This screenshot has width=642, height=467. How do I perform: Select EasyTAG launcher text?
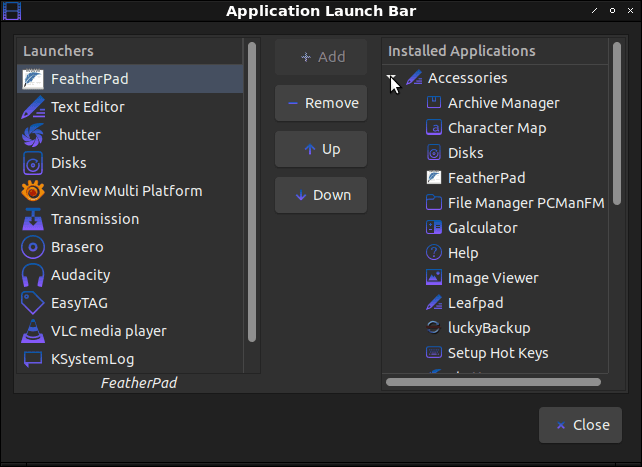[x=79, y=303]
